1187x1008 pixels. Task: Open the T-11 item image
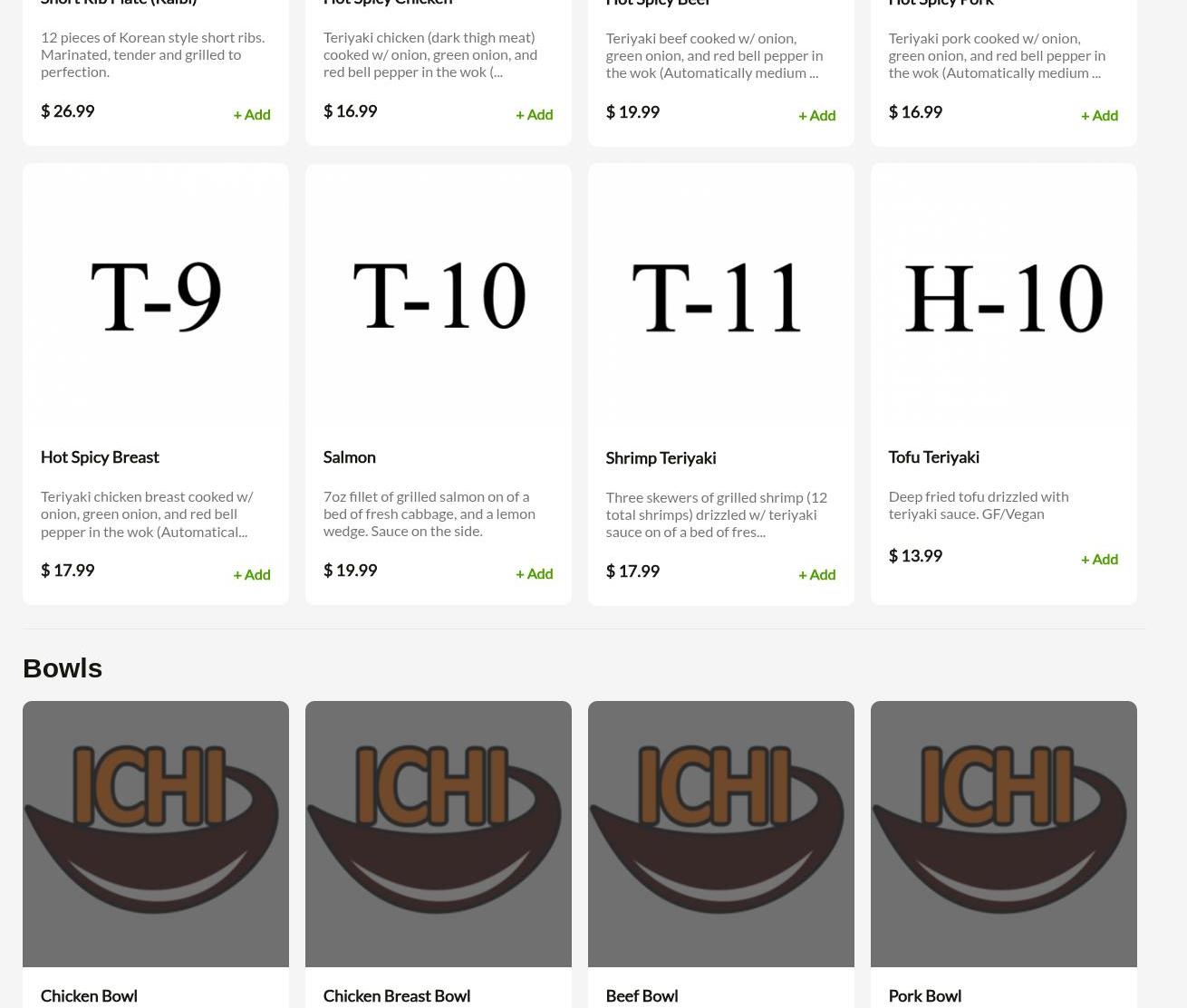click(x=721, y=297)
